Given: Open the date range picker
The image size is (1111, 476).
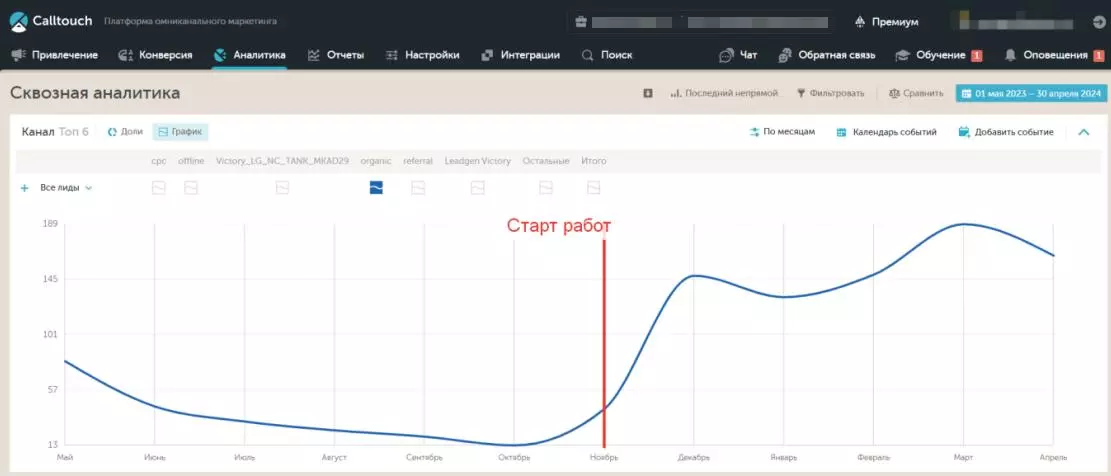Looking at the screenshot, I should 1030,93.
